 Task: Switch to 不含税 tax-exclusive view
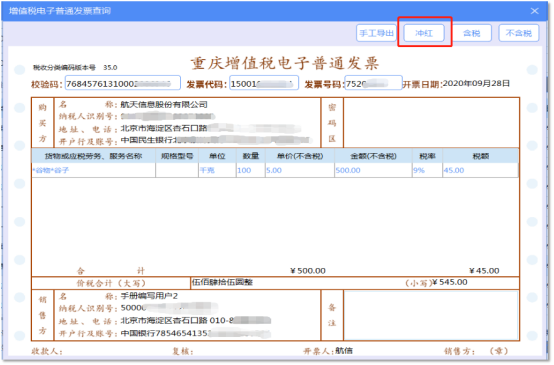pyautogui.click(x=519, y=33)
